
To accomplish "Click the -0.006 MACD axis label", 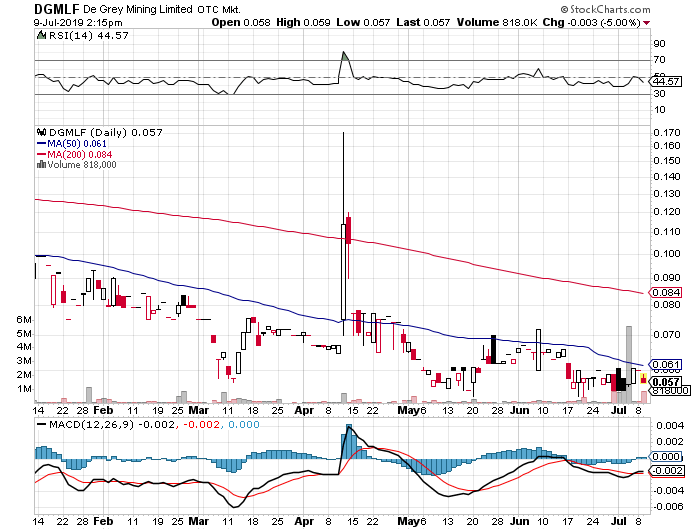I will [x=668, y=507].
